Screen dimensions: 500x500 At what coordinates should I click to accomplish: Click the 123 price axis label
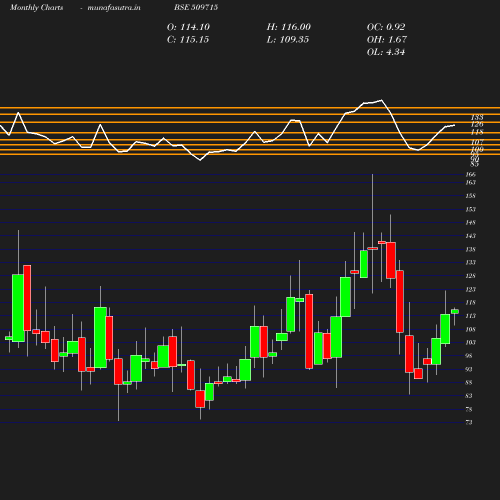pyautogui.click(x=471, y=289)
